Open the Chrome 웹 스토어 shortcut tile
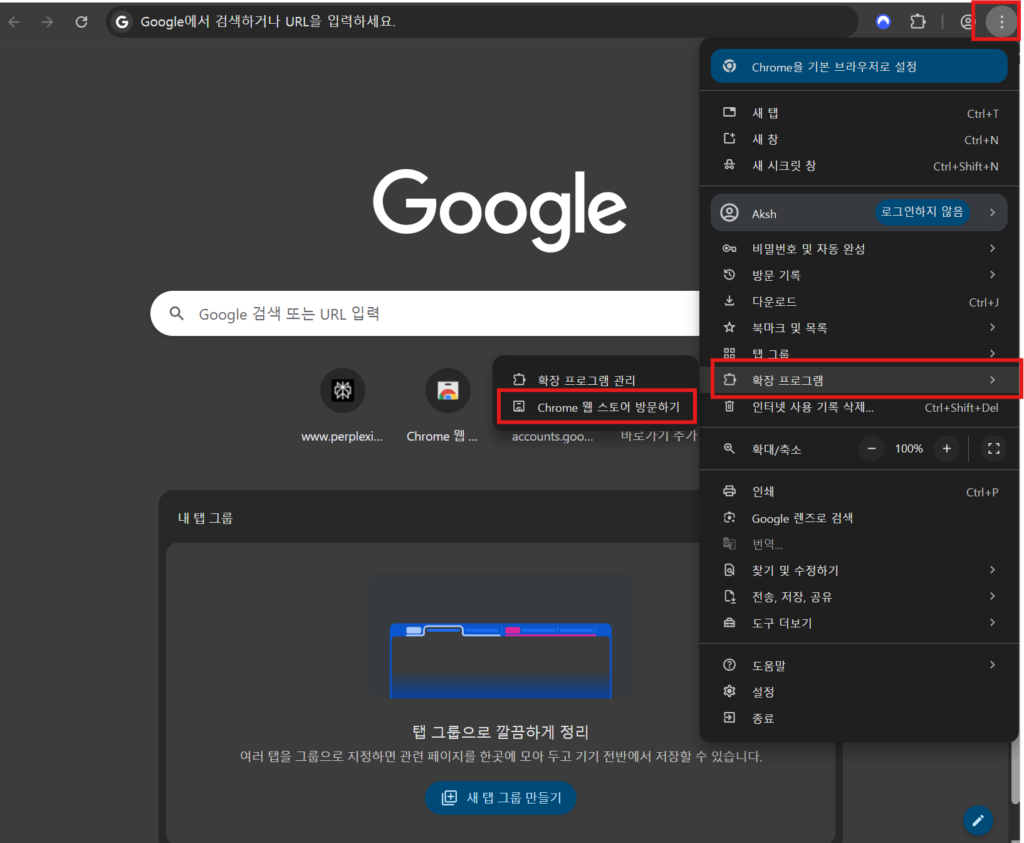 click(448, 390)
